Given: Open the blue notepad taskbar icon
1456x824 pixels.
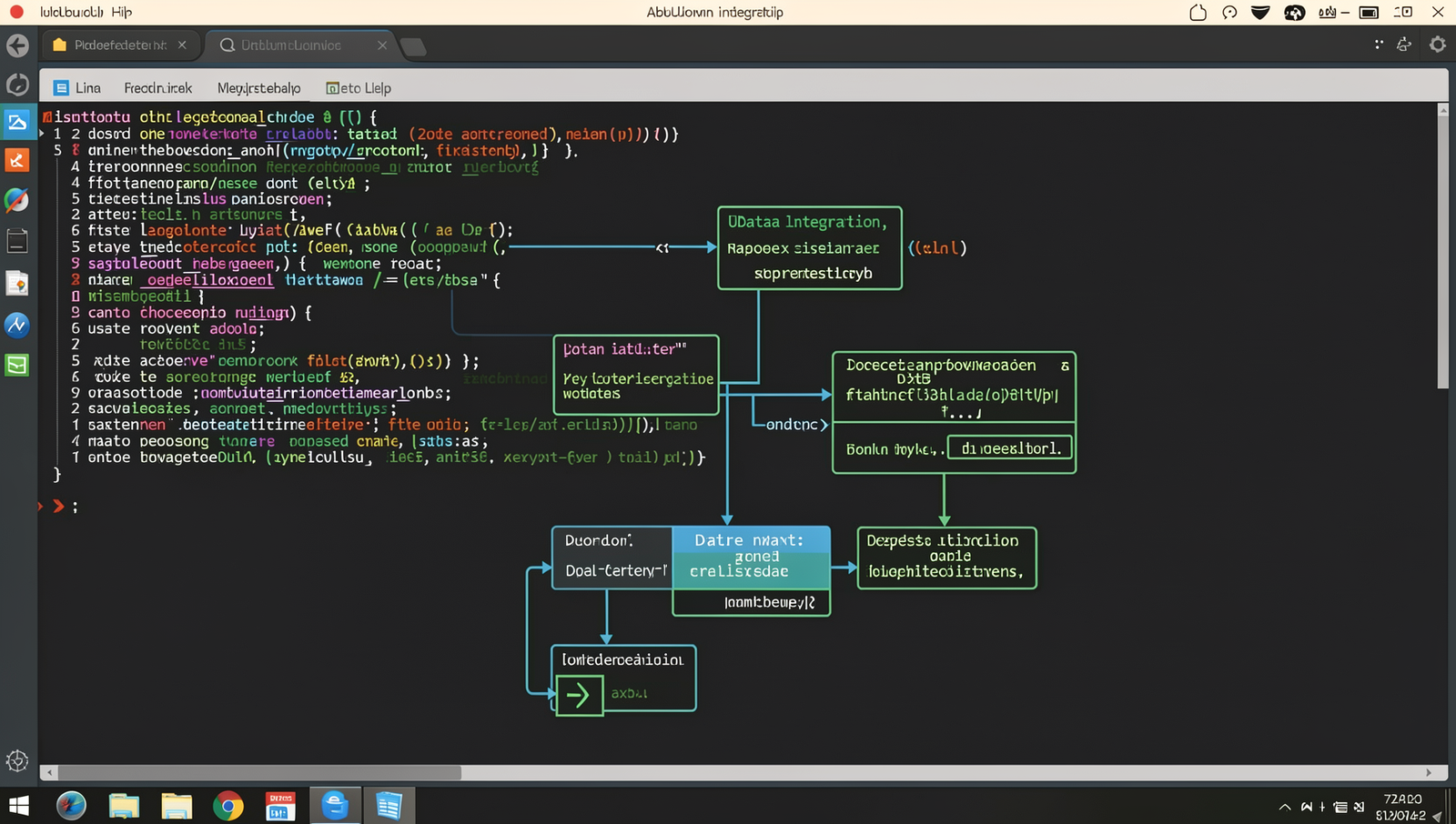Looking at the screenshot, I should click(x=389, y=806).
